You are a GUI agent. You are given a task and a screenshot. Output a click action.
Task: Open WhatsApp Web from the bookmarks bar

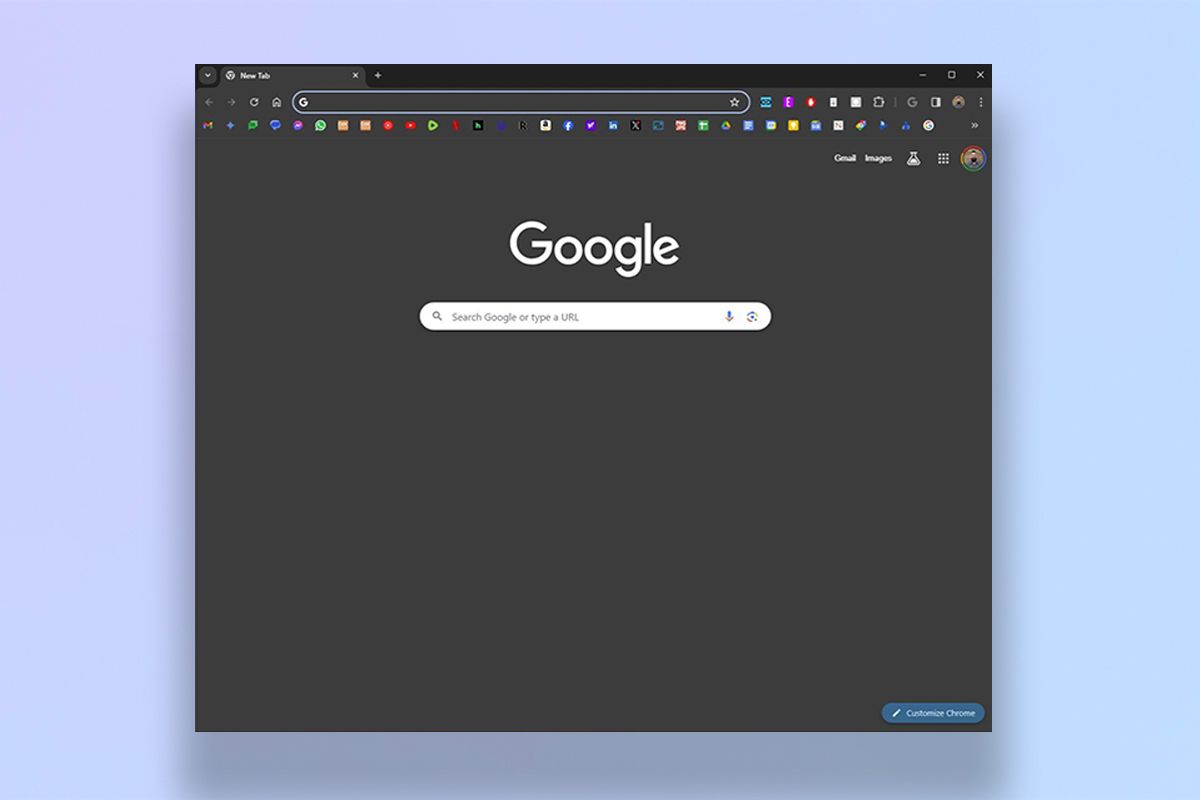(x=321, y=126)
